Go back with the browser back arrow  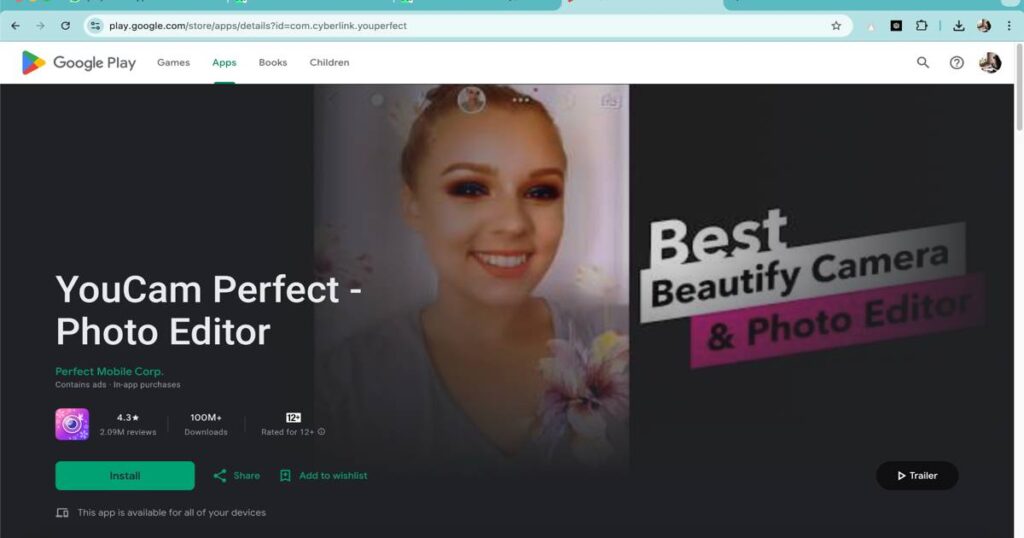[16, 25]
